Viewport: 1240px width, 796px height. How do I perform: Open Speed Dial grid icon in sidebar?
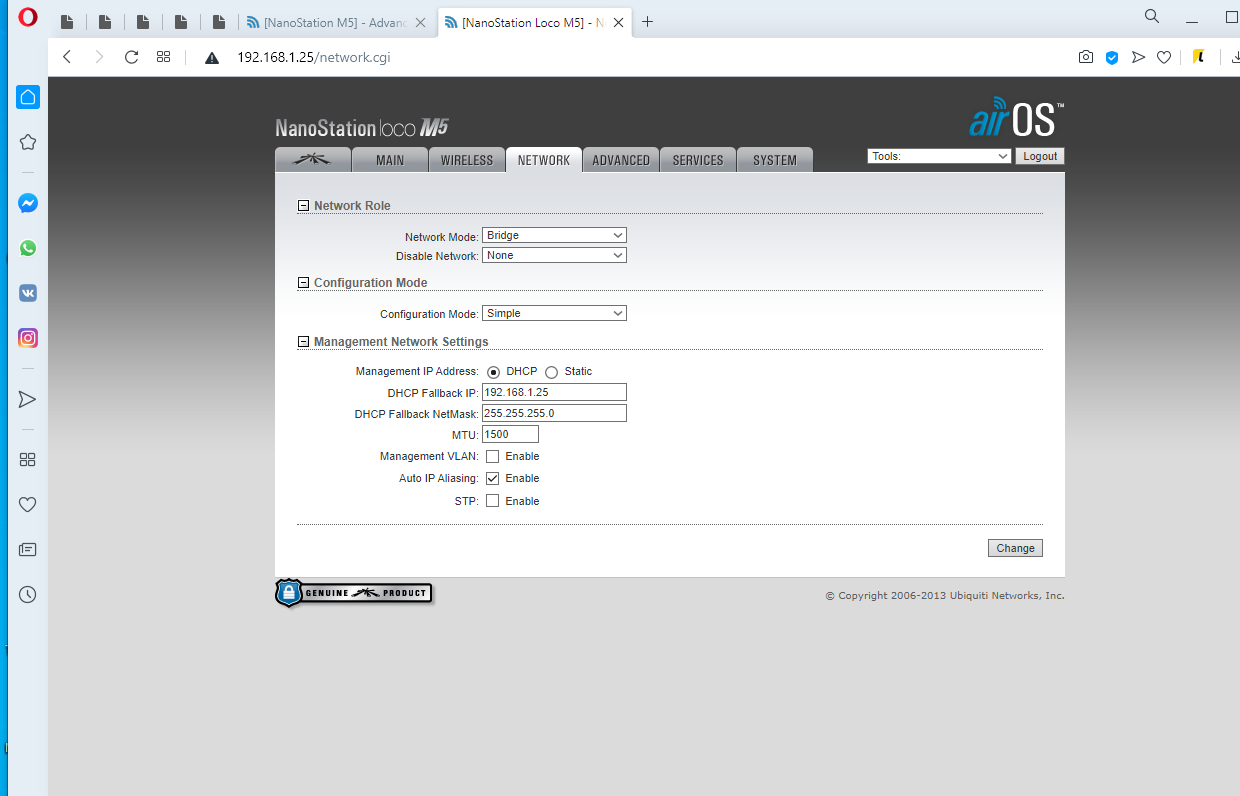[x=28, y=460]
